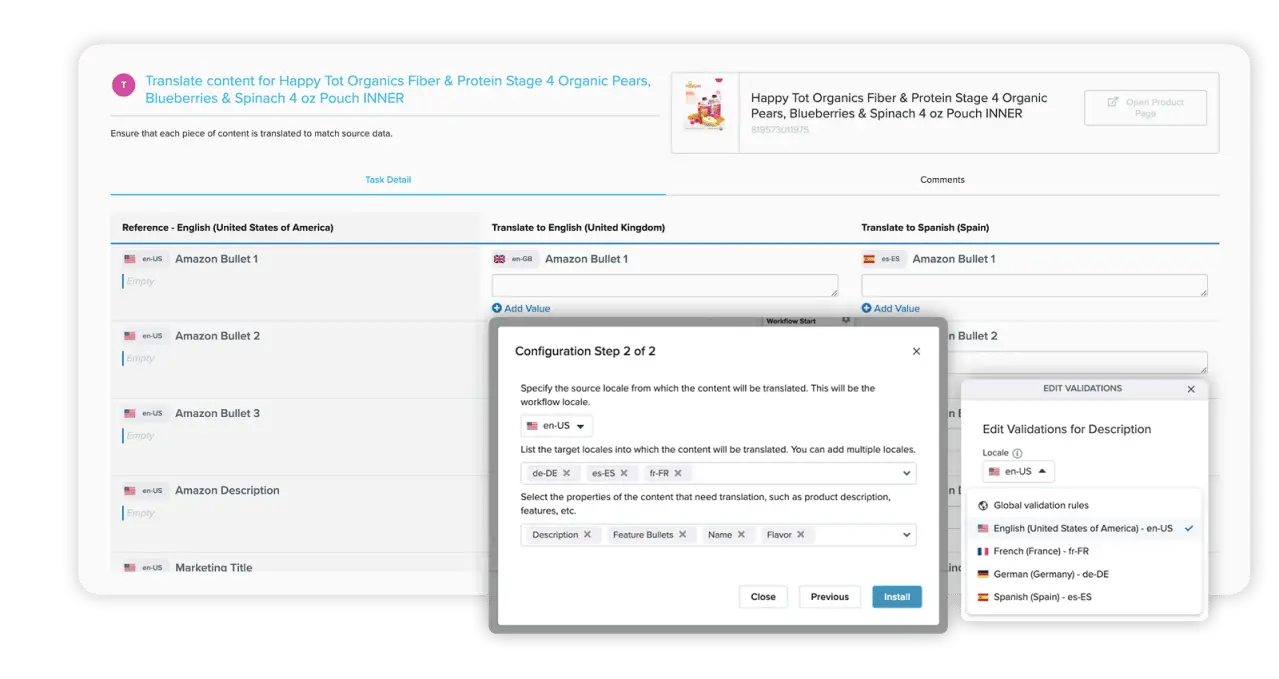
Task: Open the source locale en-US dropdown
Action: 556,426
